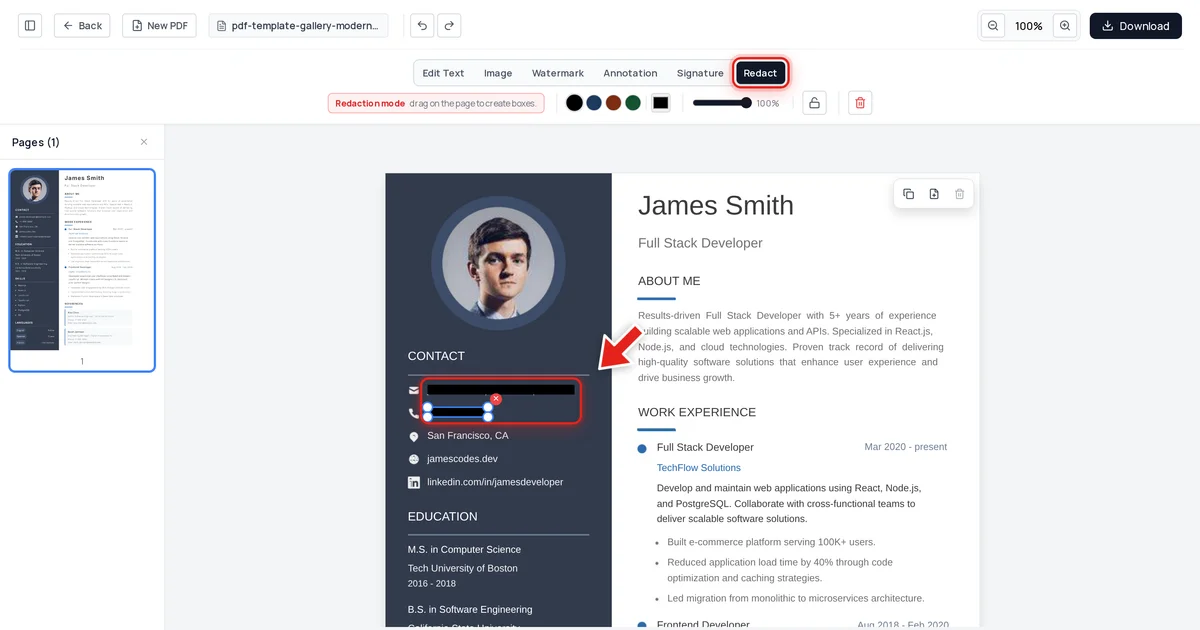Viewport: 1200px width, 630px height.
Task: Click the 'ABOUT ME' heading
Action: tap(669, 281)
